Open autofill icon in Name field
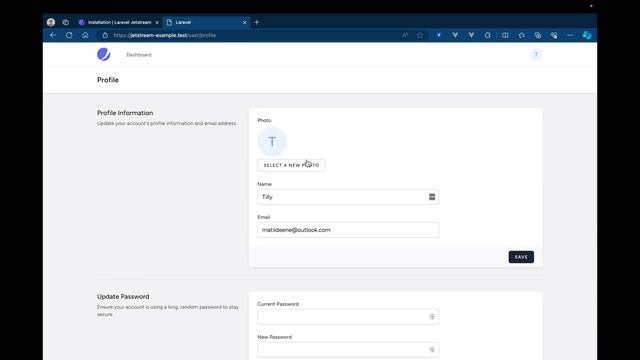 click(432, 197)
